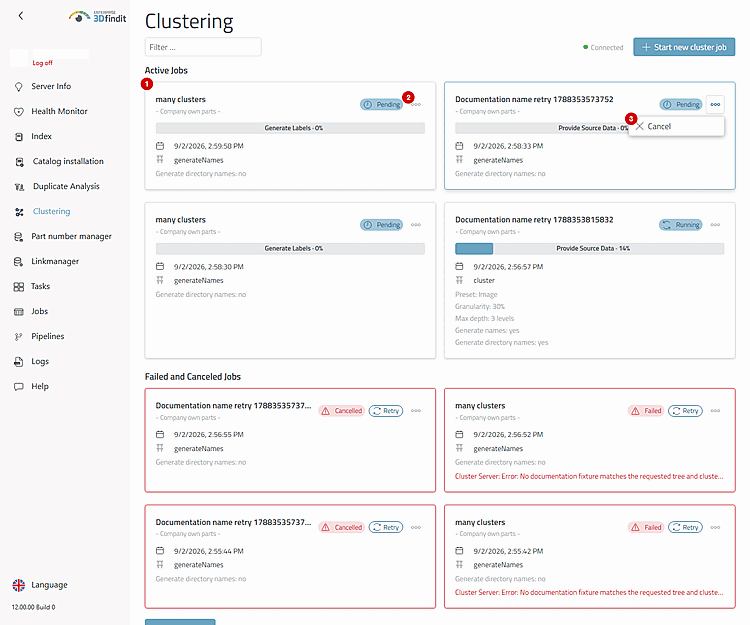Retry the failed job from 2:55:42 PM
750x625 pixels.
[x=685, y=527]
